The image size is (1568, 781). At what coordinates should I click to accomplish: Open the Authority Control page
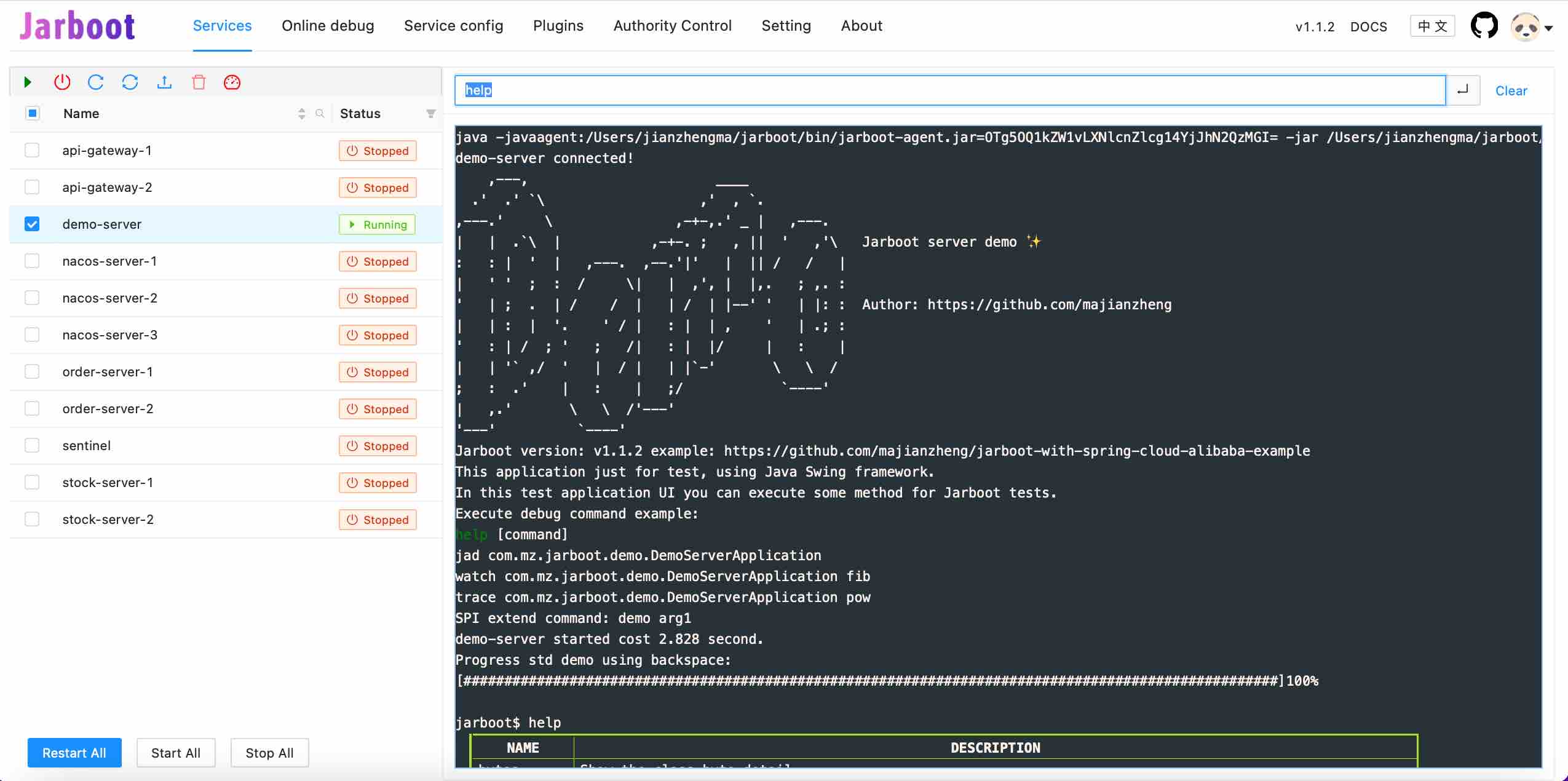pyautogui.click(x=672, y=26)
